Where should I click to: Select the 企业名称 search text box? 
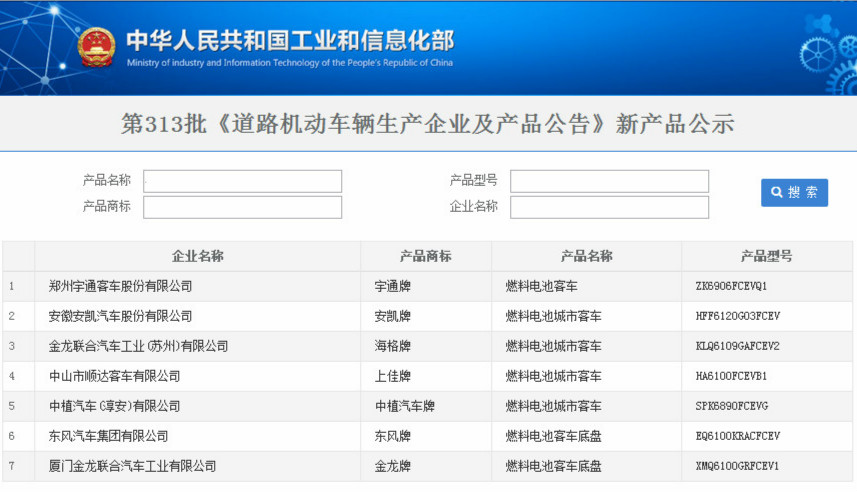609,207
